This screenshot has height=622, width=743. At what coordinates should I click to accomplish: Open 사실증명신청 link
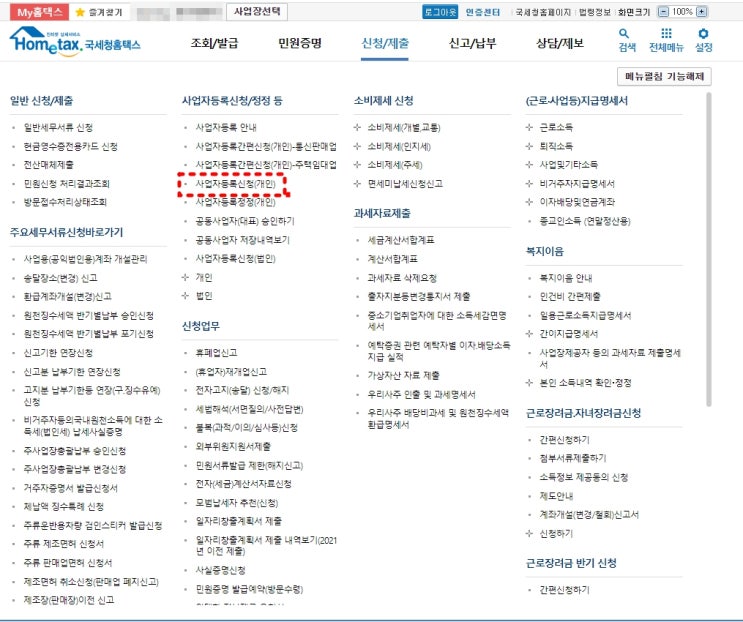click(x=220, y=570)
